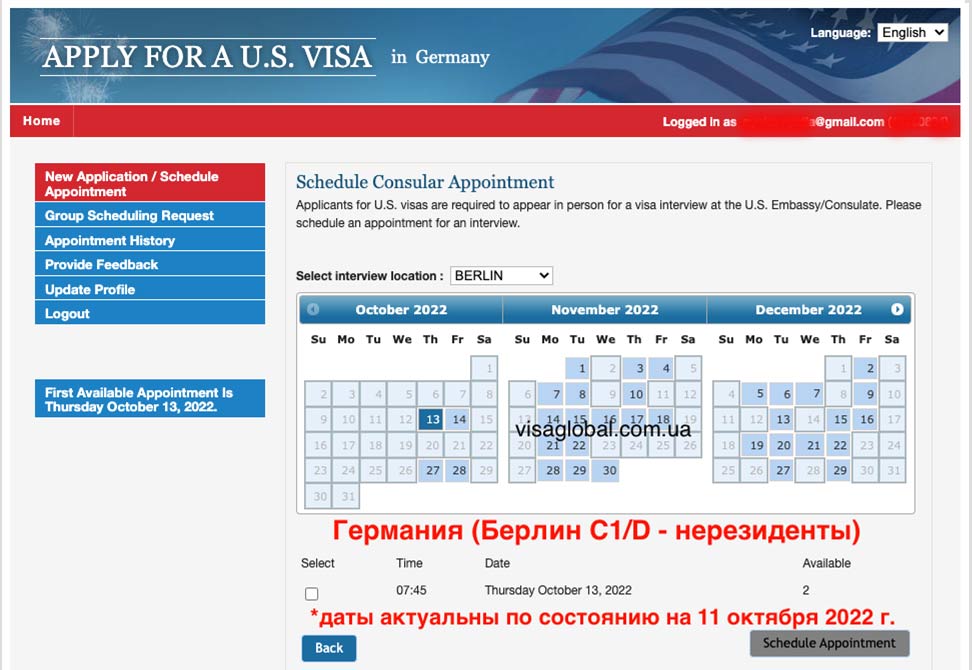This screenshot has width=972, height=670.
Task: Select December 19 in the calendar
Action: pos(754,444)
